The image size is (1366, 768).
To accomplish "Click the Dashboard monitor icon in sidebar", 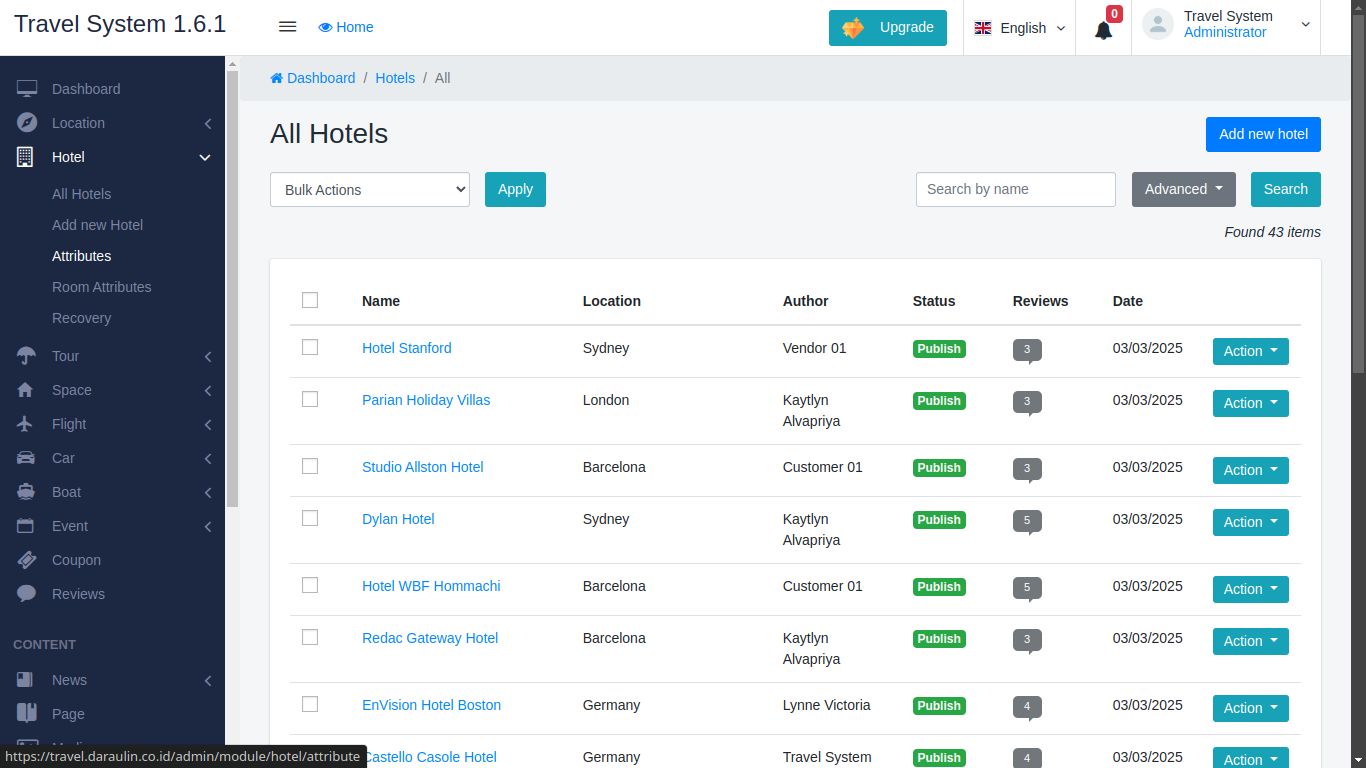I will (x=27, y=89).
